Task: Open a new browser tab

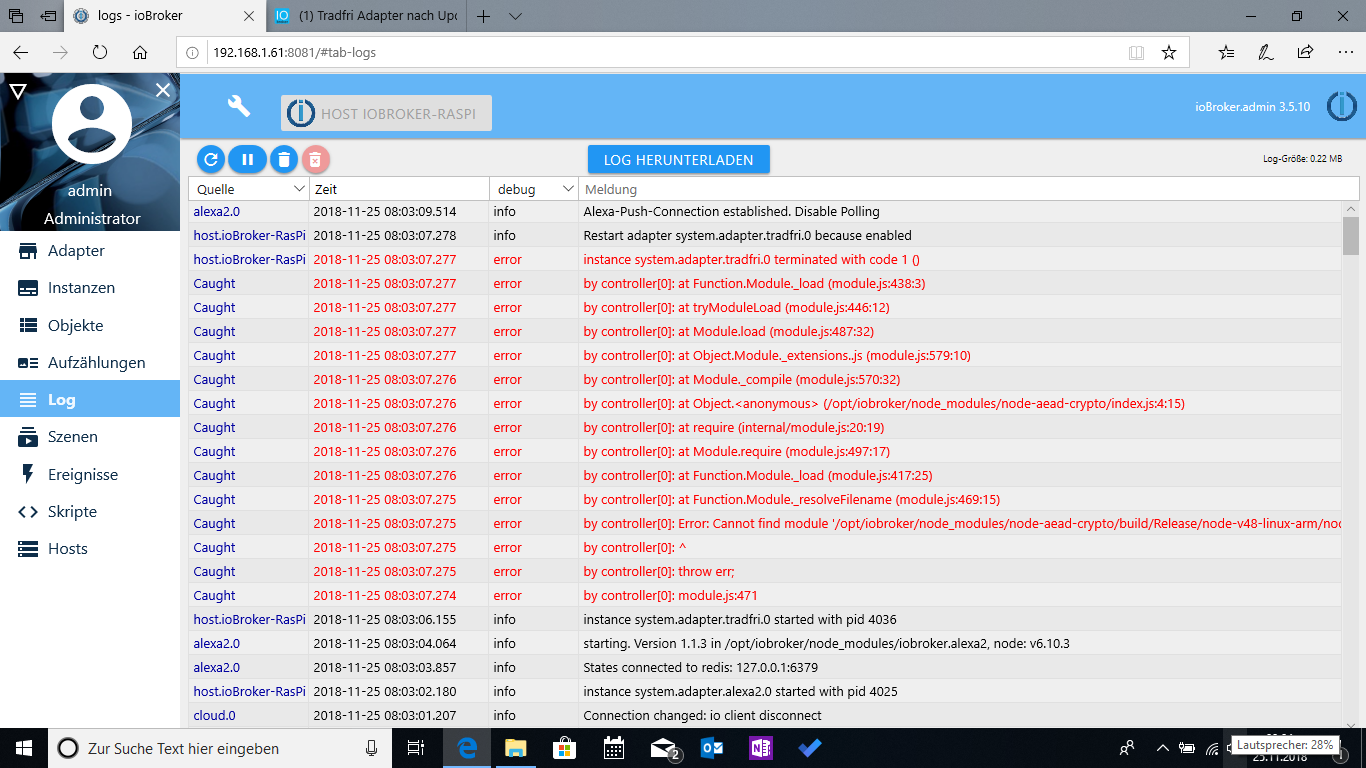Action: tap(484, 16)
